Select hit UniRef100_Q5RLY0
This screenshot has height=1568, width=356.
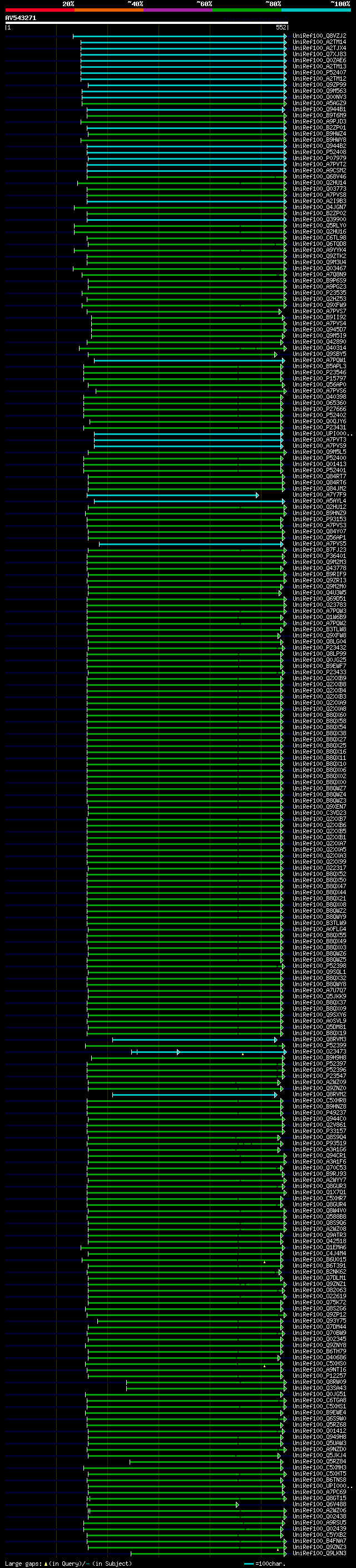click(x=319, y=225)
